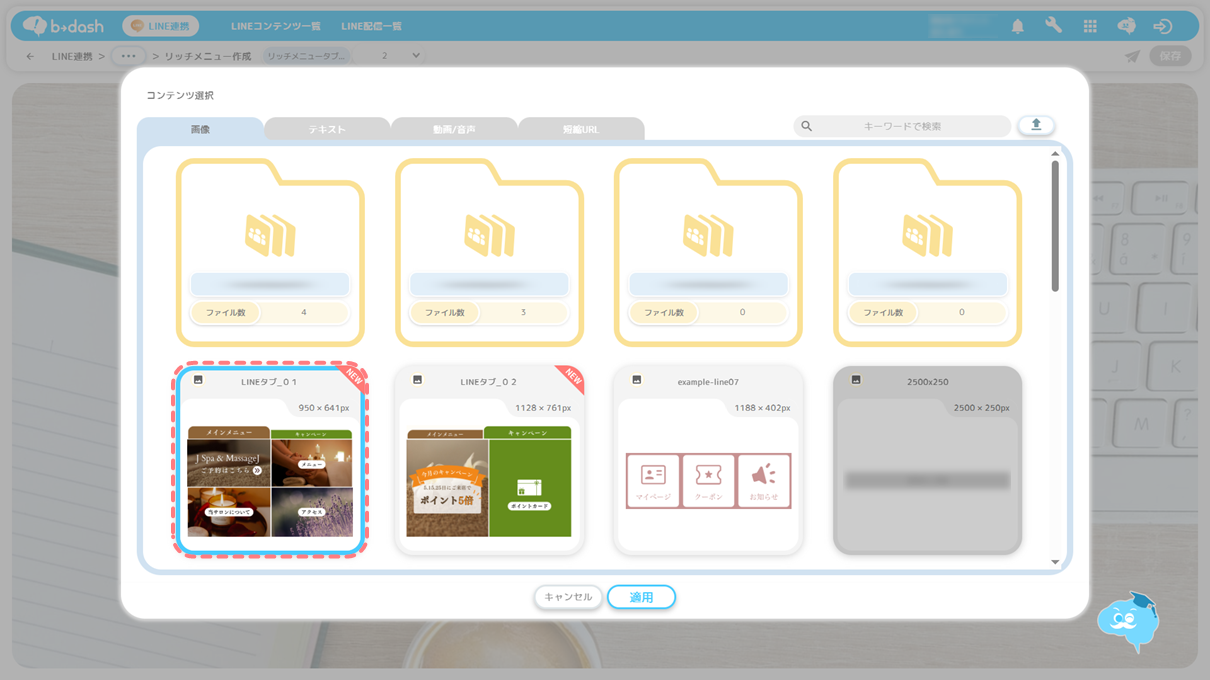
Task: Click the mascot helper icon
Action: [1128, 621]
